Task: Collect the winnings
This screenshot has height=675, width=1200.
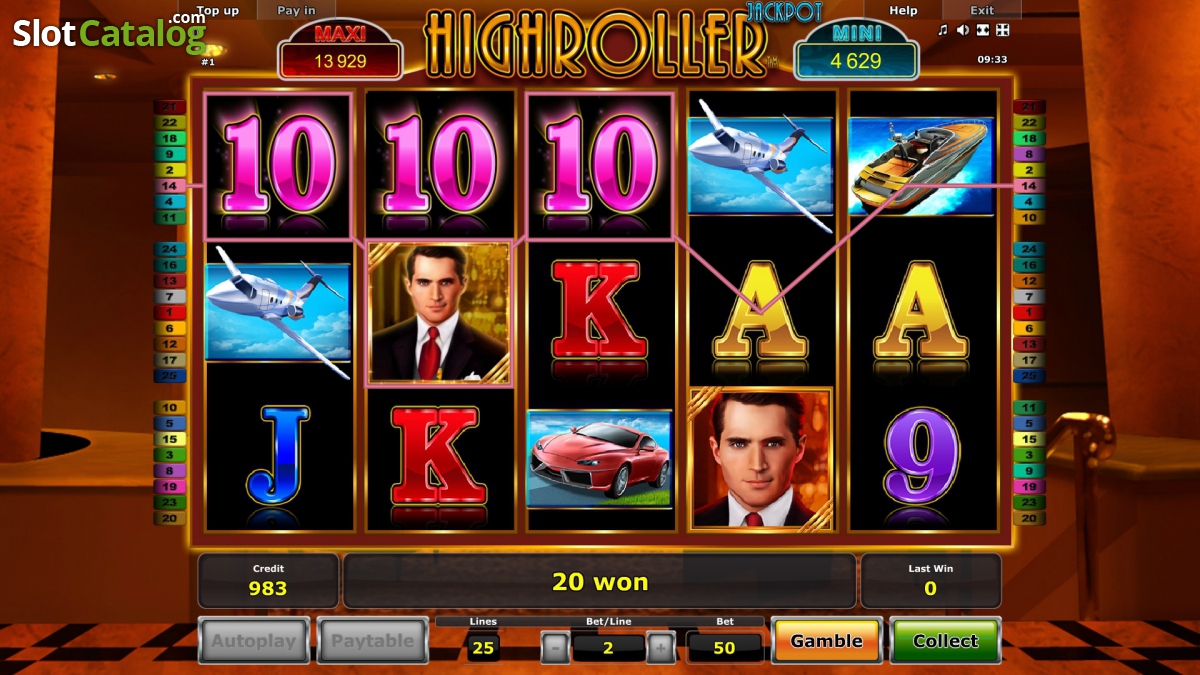Action: pos(945,641)
